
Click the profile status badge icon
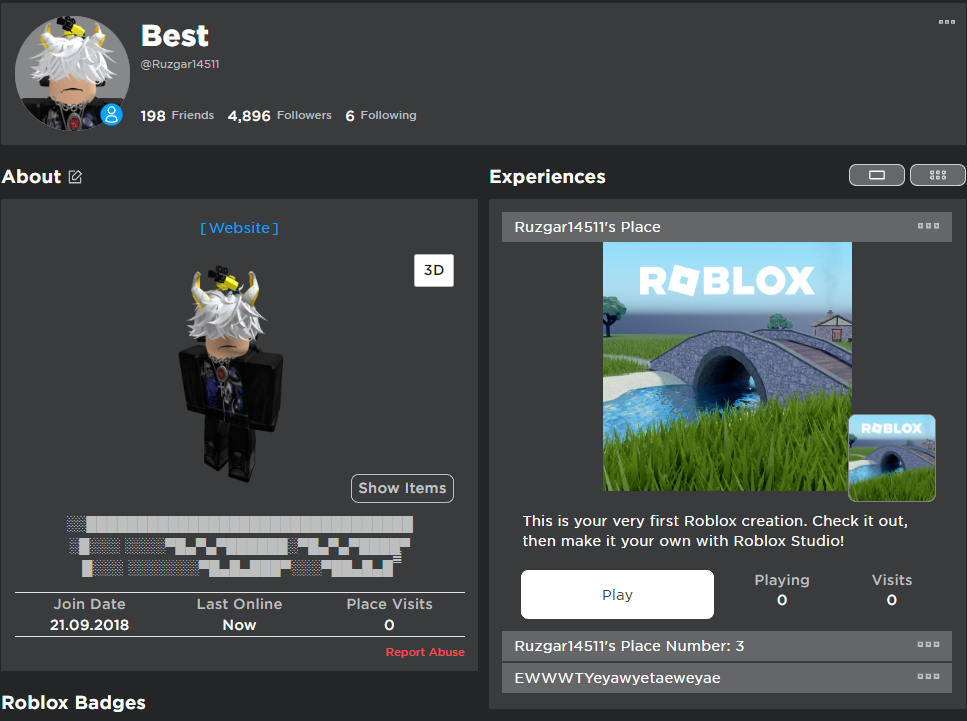click(112, 115)
